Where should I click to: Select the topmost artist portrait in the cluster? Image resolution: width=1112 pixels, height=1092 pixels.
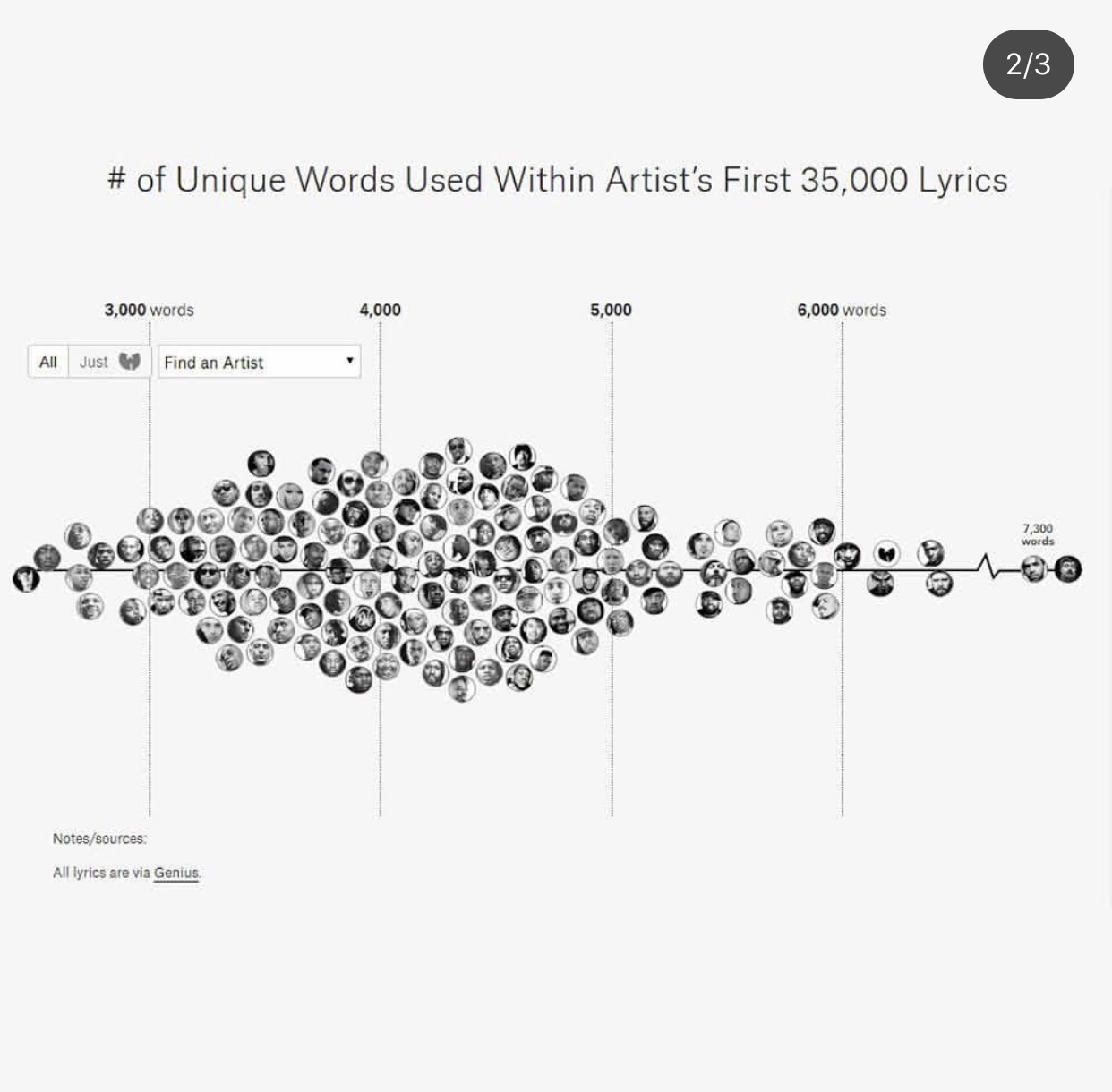[458, 450]
